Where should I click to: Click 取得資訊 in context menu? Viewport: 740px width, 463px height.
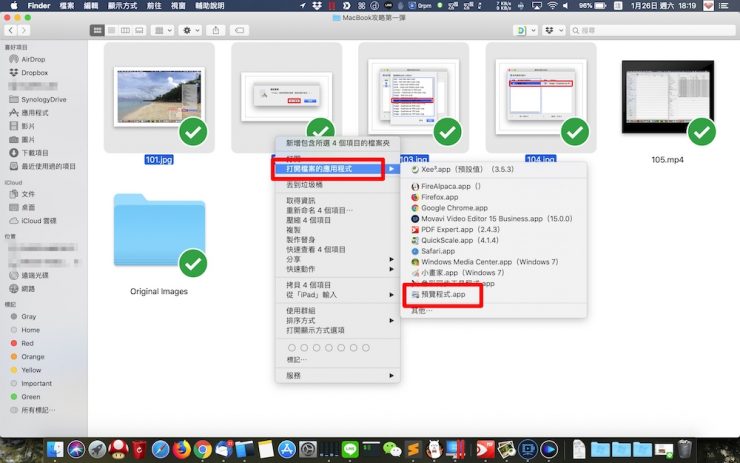pos(304,200)
